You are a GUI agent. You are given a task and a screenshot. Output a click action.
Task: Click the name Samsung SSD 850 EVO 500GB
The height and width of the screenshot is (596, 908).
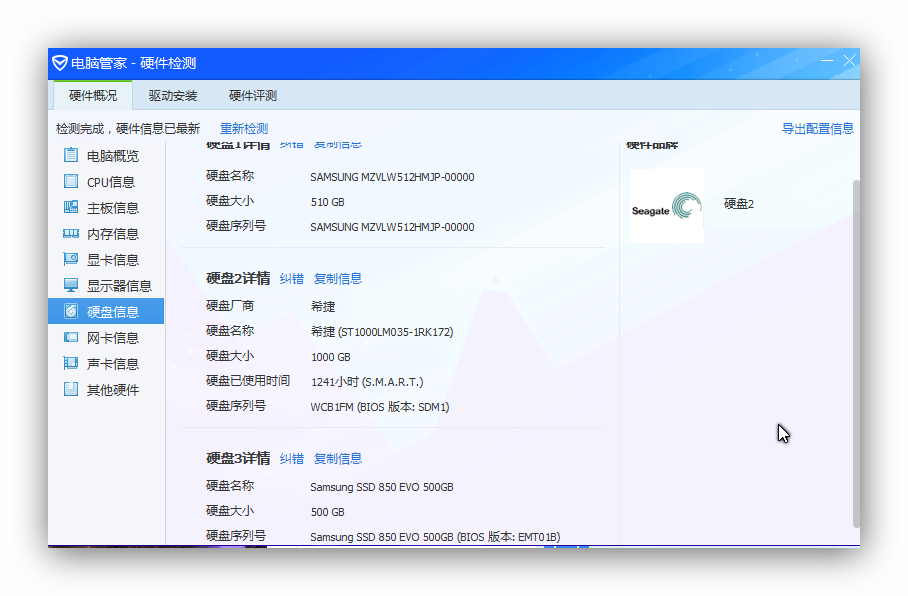tap(382, 487)
